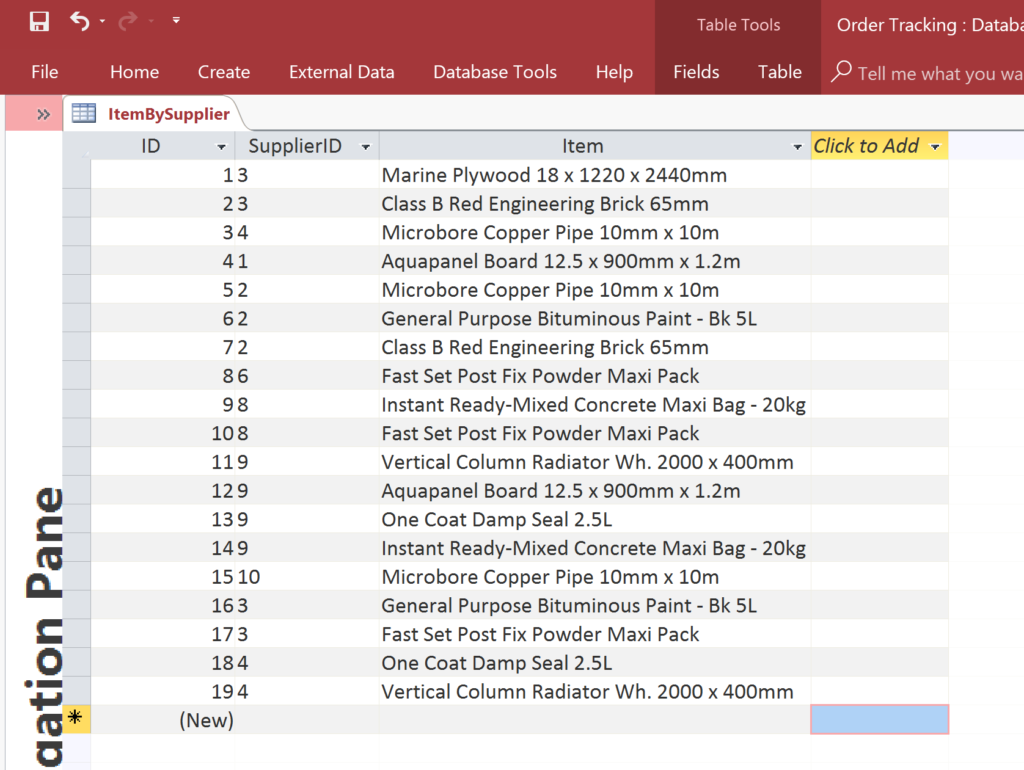Click the (New) ID cell

tap(163, 720)
